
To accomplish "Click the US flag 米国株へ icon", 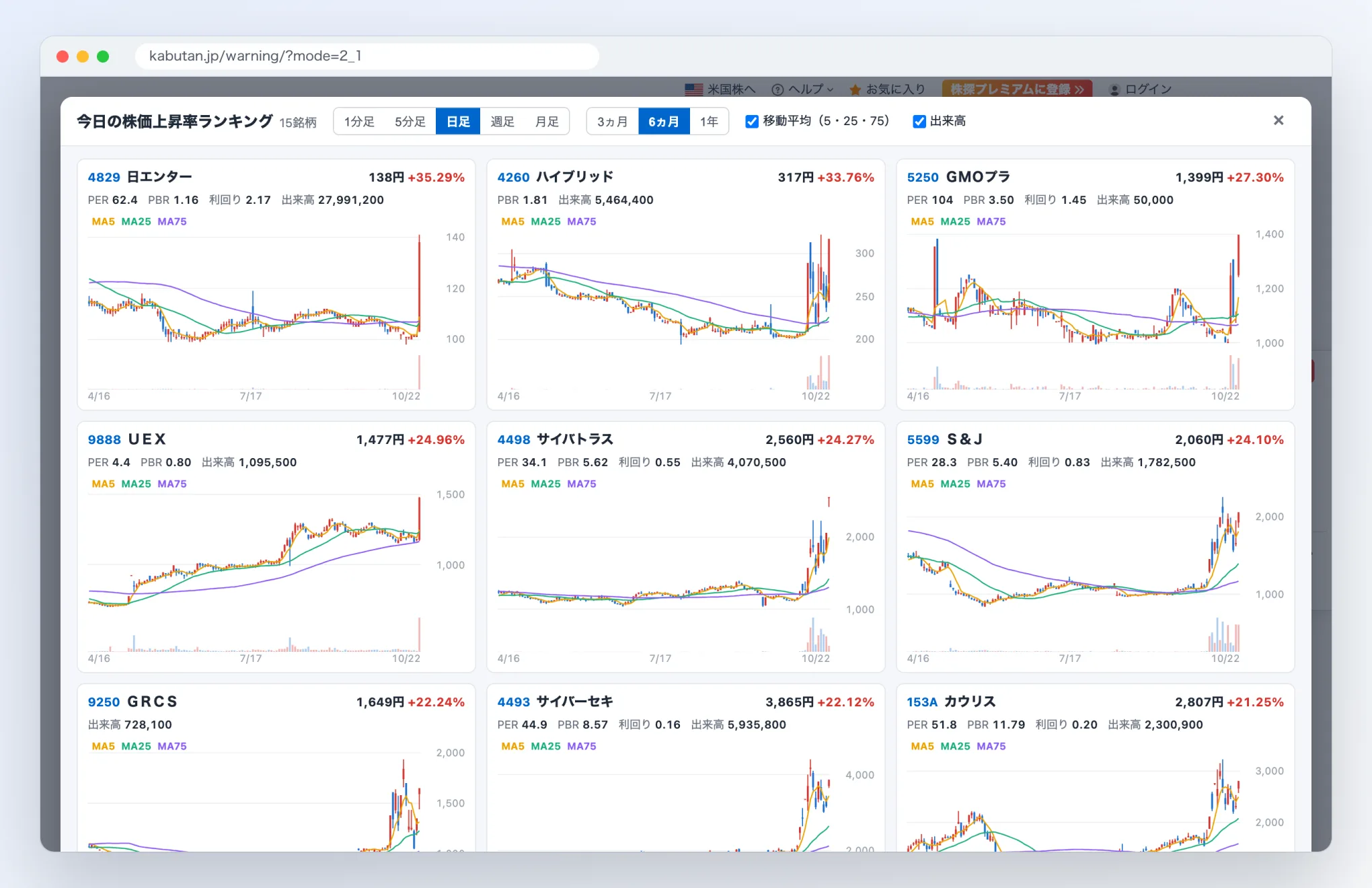I will coord(693,89).
